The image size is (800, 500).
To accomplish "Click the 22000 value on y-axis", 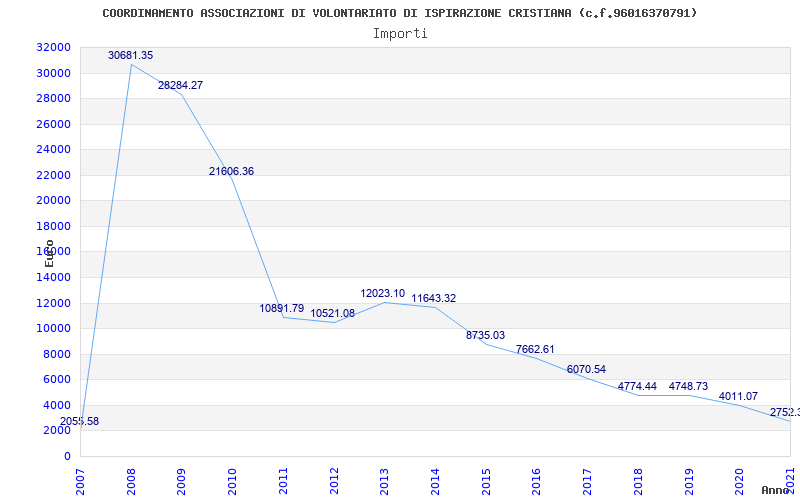I will [x=54, y=175].
